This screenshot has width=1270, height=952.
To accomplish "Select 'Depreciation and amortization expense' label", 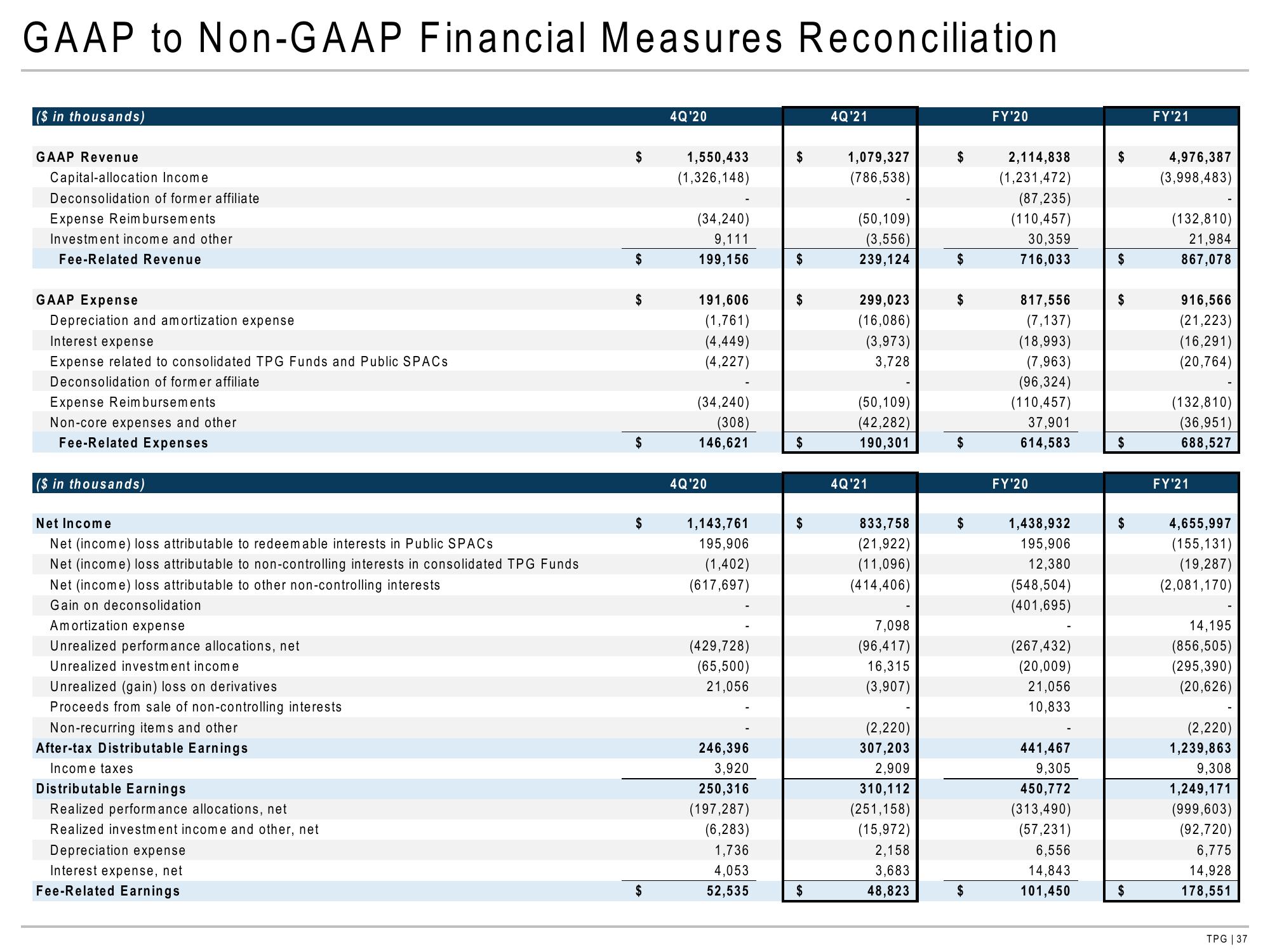I will [172, 321].
